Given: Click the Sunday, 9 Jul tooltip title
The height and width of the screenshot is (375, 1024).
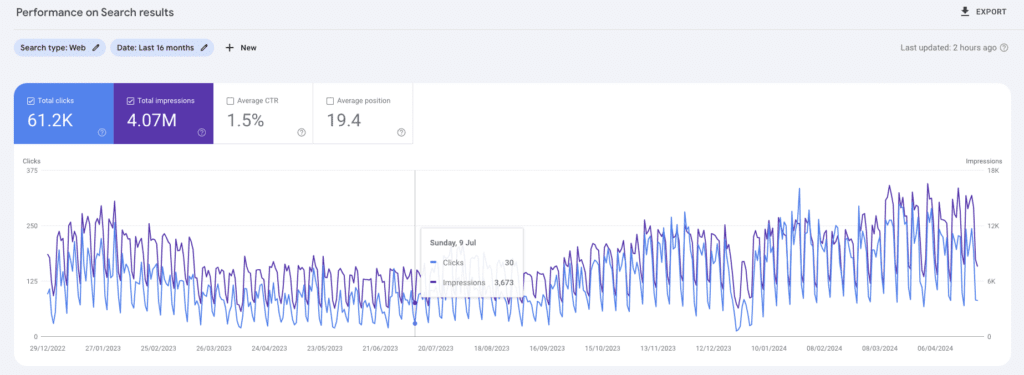Looking at the screenshot, I should (453, 242).
